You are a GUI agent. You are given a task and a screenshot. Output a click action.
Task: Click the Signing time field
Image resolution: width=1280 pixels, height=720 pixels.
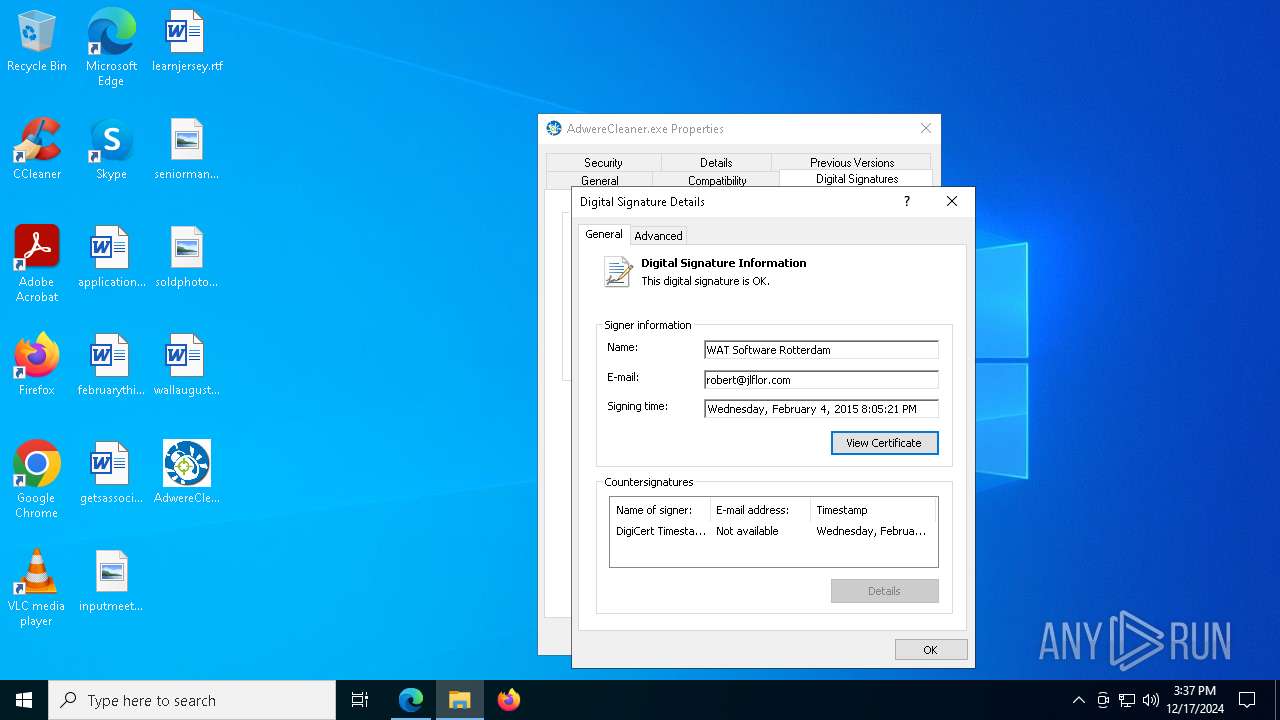(x=821, y=409)
